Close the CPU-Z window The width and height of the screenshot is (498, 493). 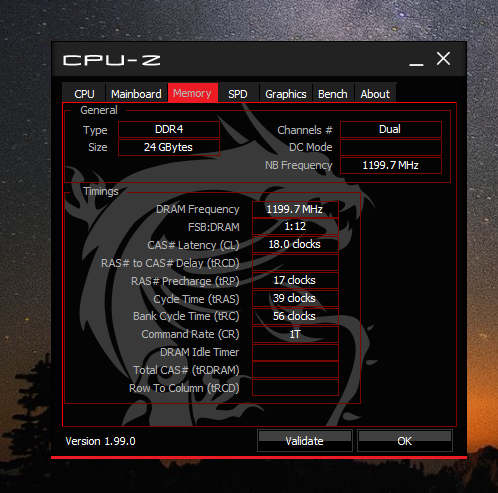[443, 59]
